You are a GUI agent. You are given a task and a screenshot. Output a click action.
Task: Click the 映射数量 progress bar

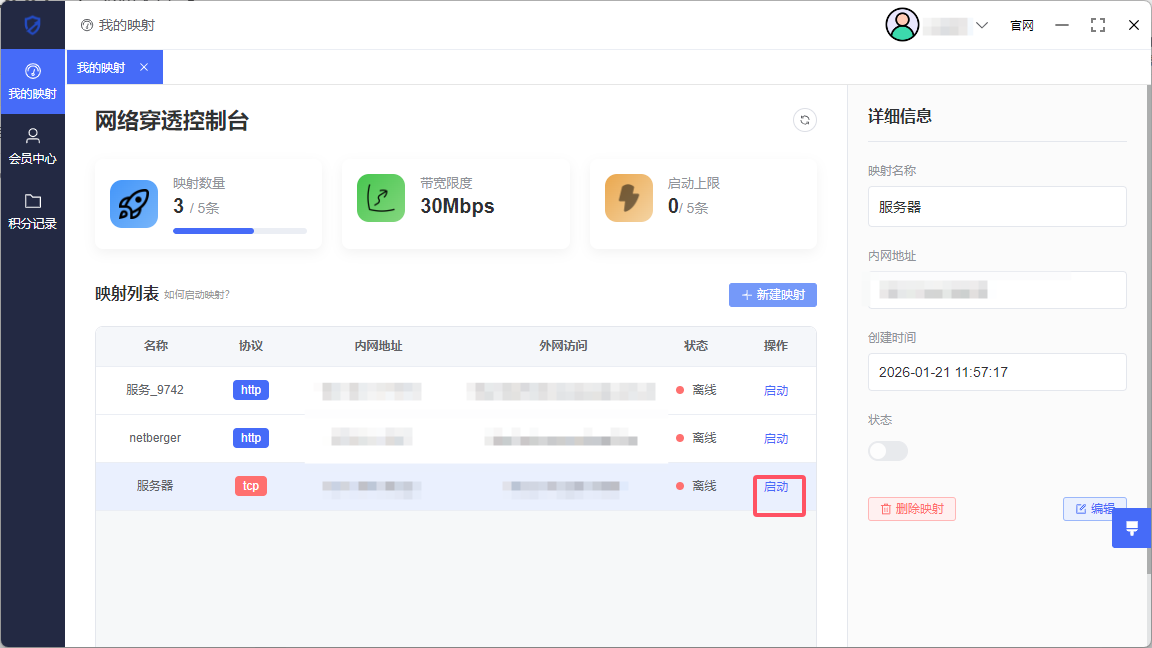(x=240, y=231)
